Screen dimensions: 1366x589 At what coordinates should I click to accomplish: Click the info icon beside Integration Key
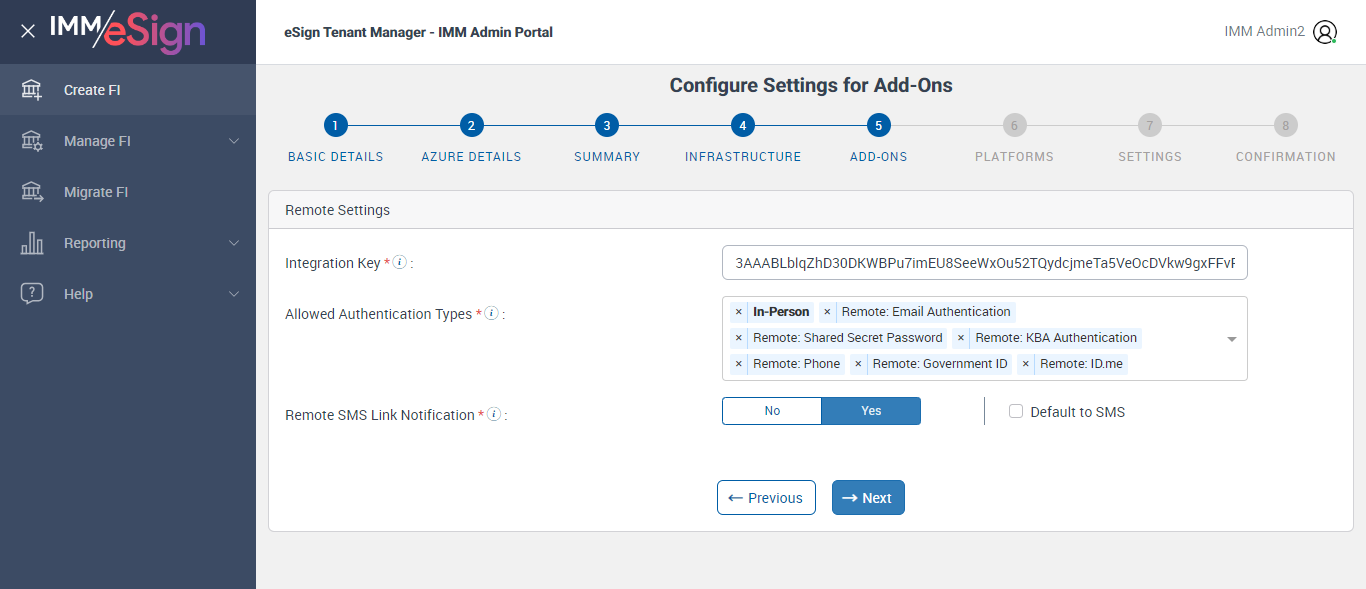pos(400,262)
